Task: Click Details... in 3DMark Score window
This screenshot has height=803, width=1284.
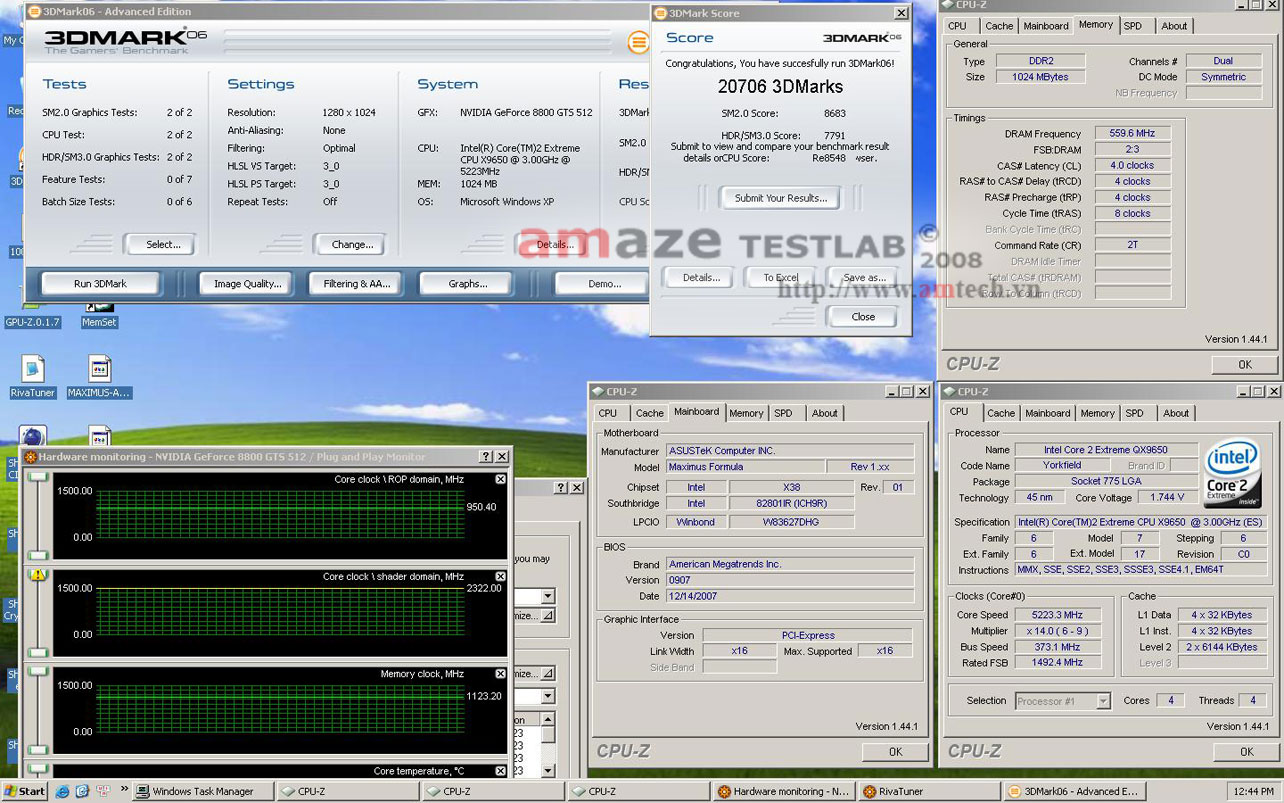Action: click(x=701, y=278)
